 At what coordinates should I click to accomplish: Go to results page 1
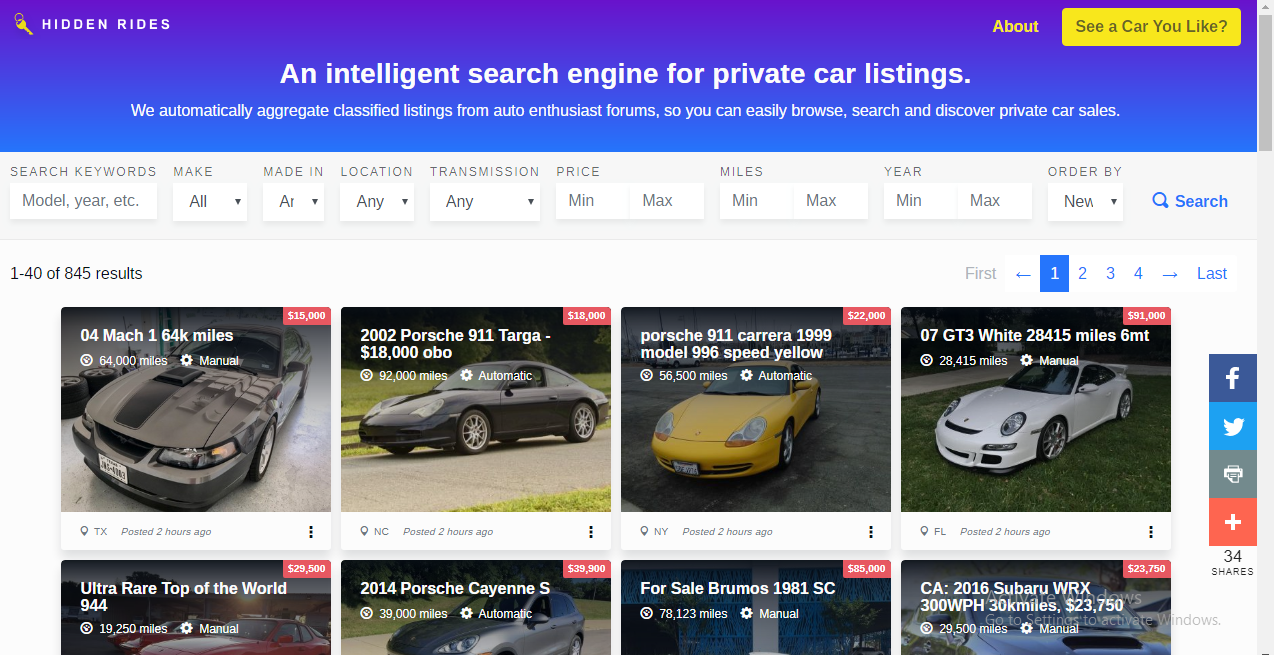(x=1054, y=273)
